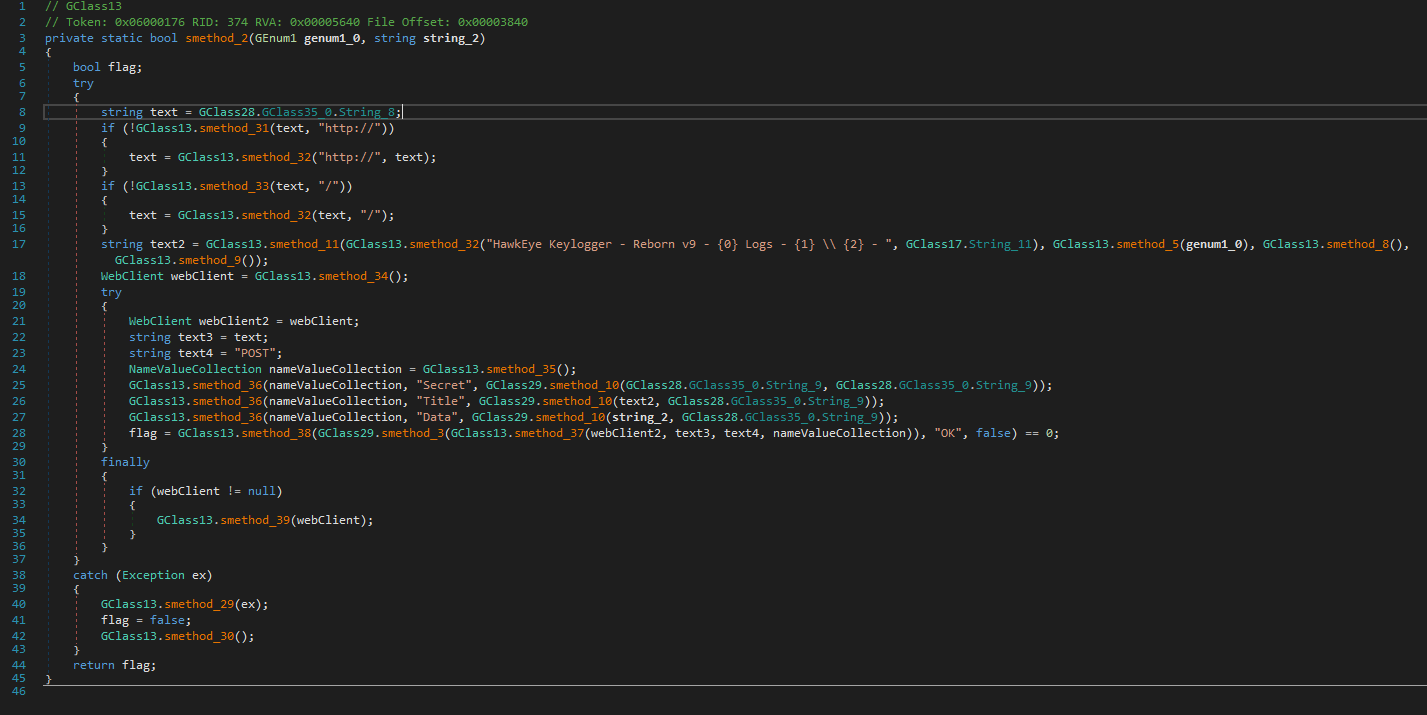Click the GEnum1 parameter type
The width and height of the screenshot is (1427, 715).
[x=276, y=39]
